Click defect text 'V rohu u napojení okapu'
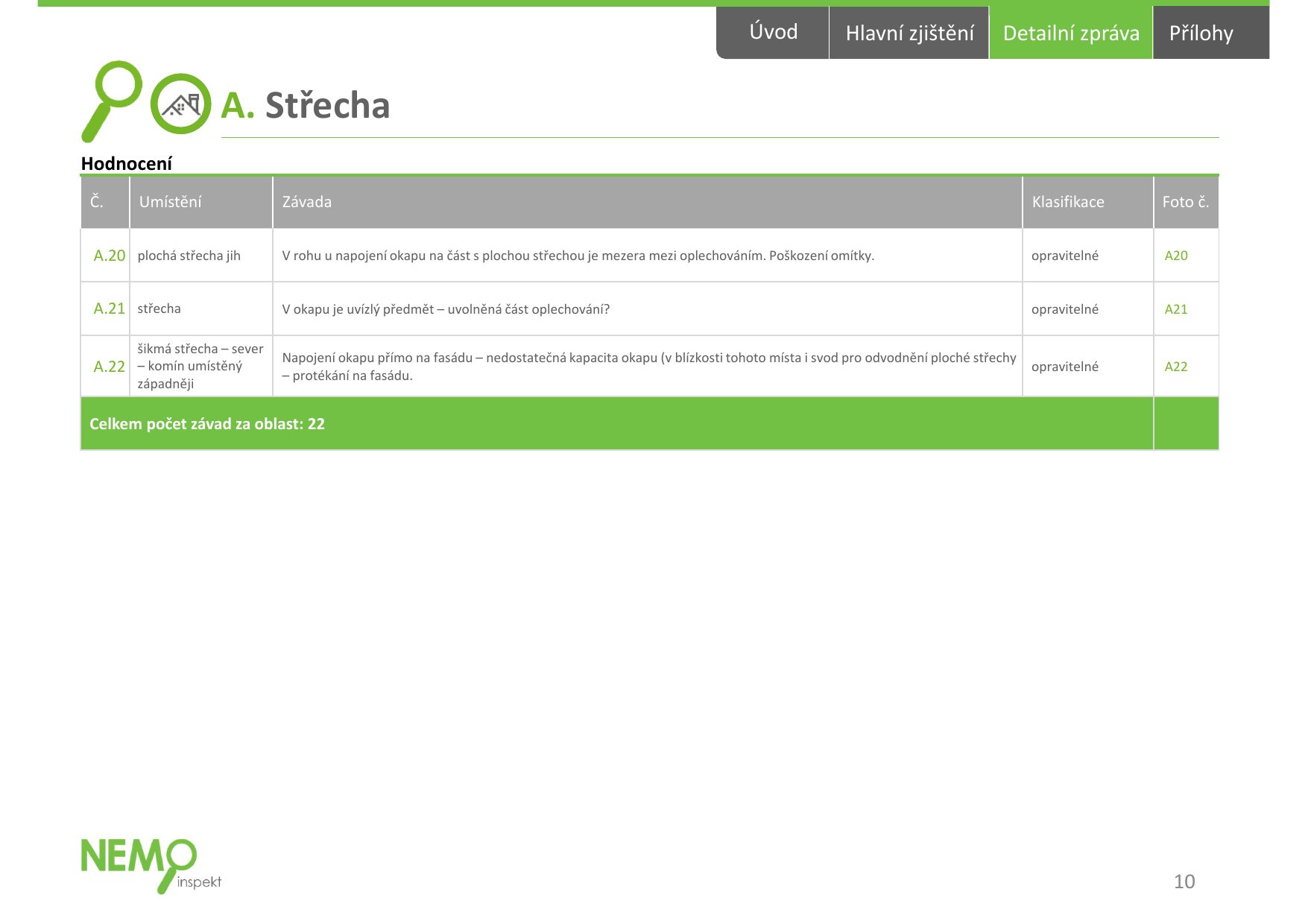The height and width of the screenshot is (924, 1308). point(578,256)
